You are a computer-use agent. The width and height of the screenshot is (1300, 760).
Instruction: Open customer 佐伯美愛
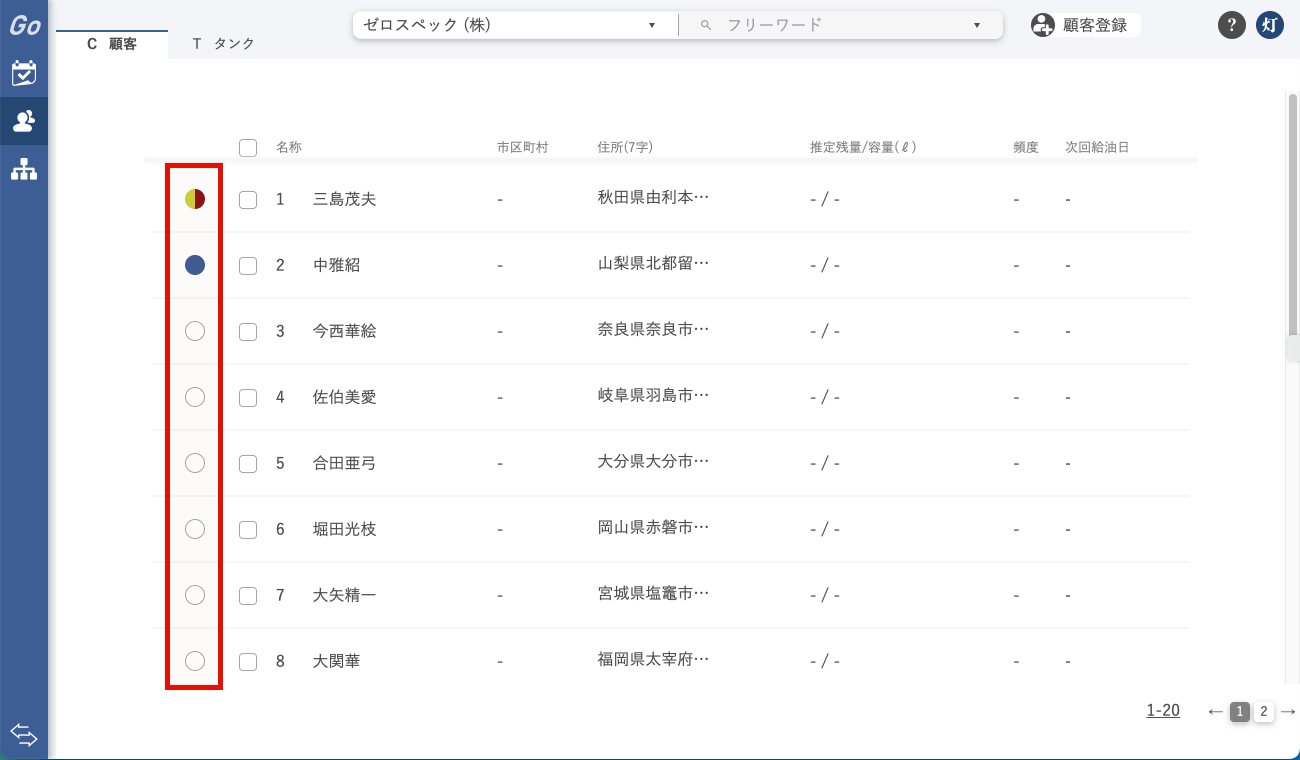tap(345, 397)
